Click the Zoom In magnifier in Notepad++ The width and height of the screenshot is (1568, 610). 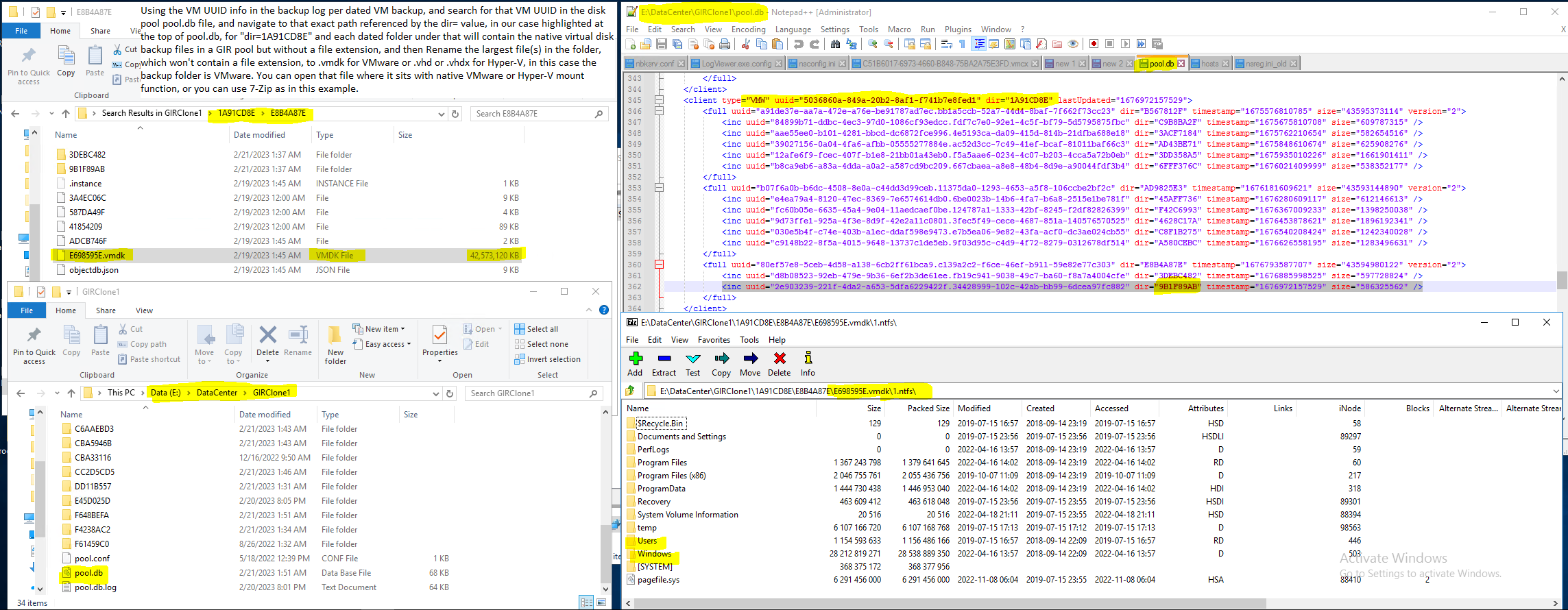point(873,44)
